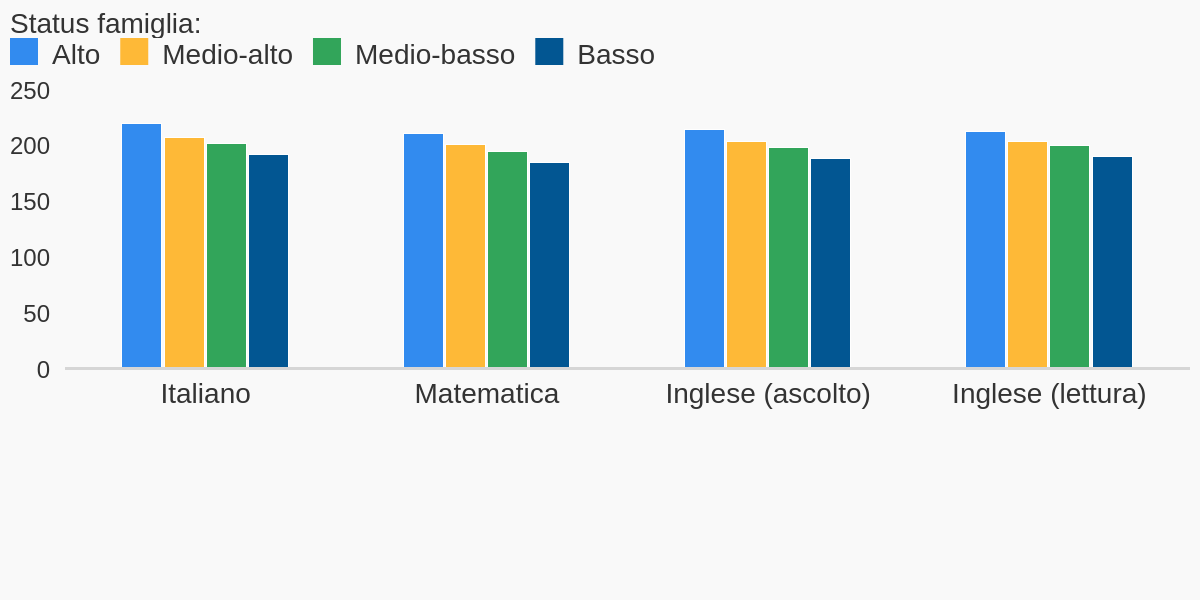Click the Medio-basso green legend swatch
The height and width of the screenshot is (600, 1200).
point(327,52)
